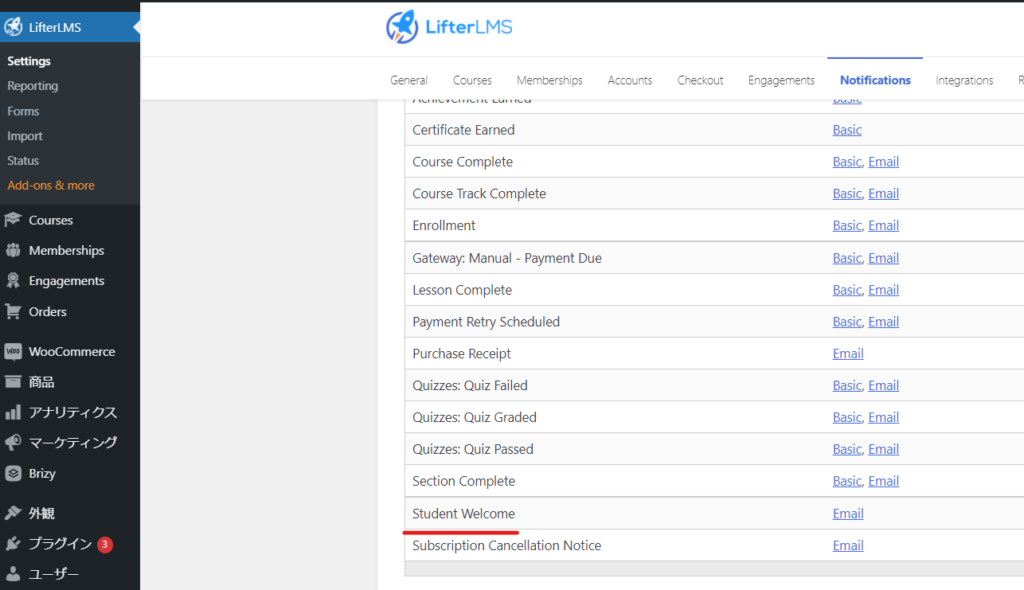Viewport: 1024px width, 590px height.
Task: Open Basic link for Payment Retry Scheduled
Action: pyautogui.click(x=847, y=322)
